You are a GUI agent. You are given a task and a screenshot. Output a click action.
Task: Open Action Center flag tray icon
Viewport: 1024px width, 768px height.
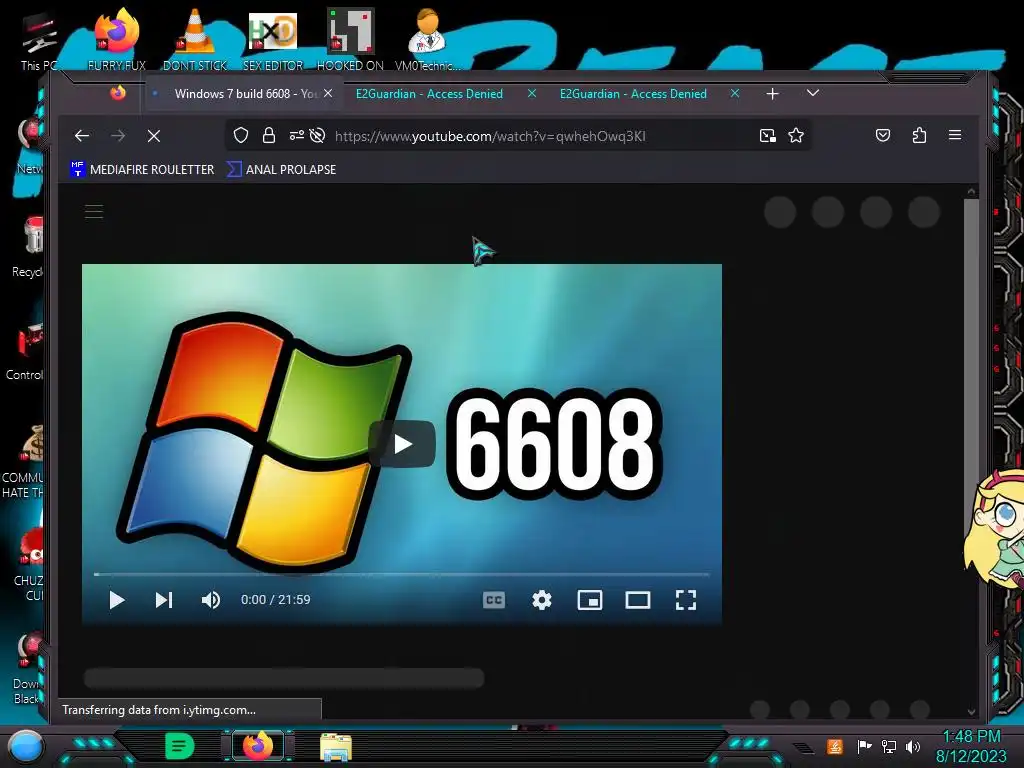864,746
